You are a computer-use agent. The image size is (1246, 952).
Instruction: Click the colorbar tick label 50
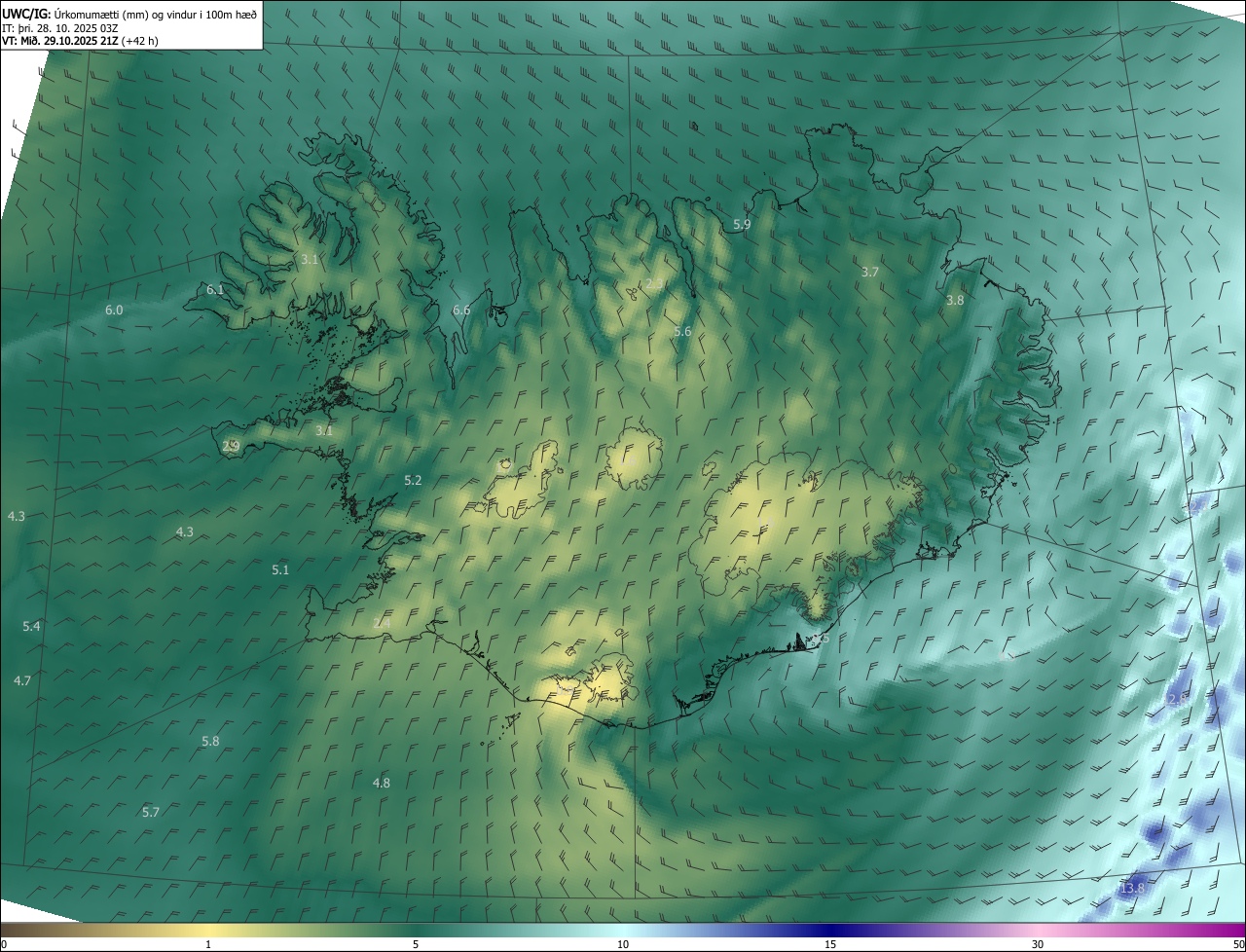coord(1238,945)
